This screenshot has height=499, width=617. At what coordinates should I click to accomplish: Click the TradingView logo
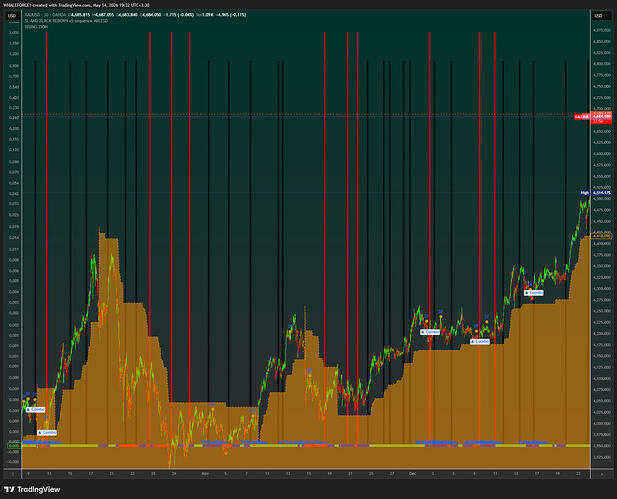tap(32, 489)
